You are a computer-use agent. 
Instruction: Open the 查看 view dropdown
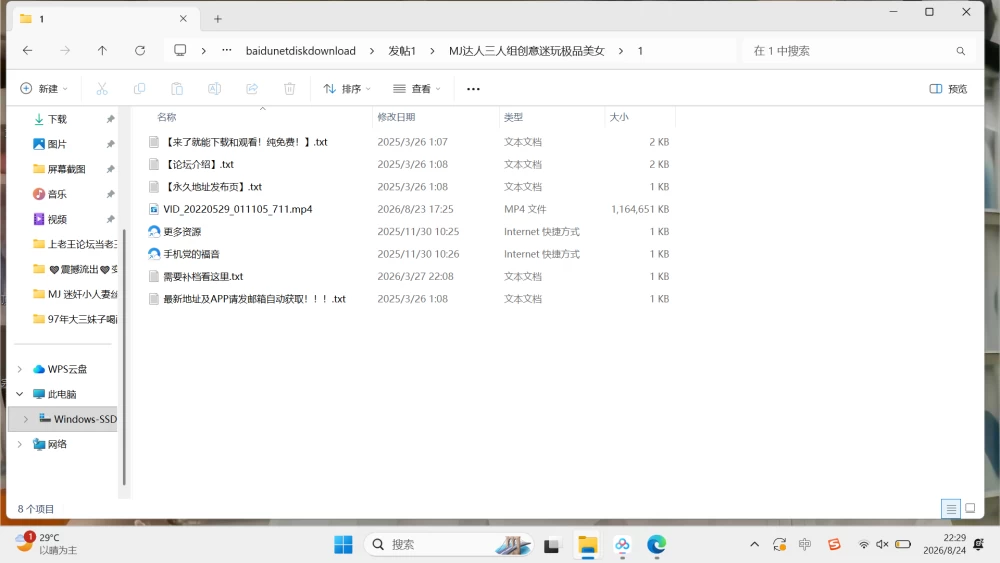(x=416, y=89)
